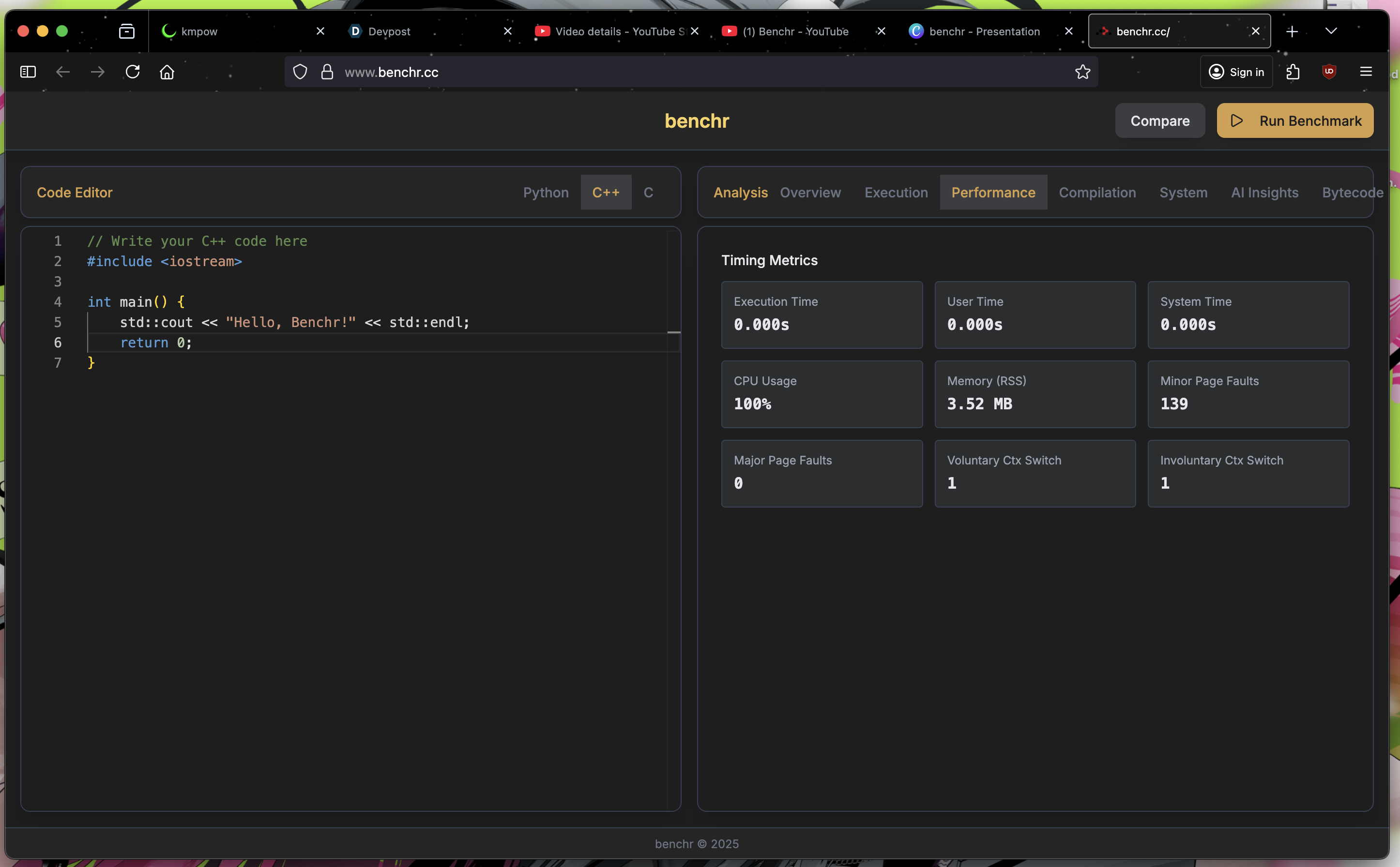Viewport: 1400px width, 867px height.
Task: Bookmark page with star icon
Action: pyautogui.click(x=1082, y=72)
